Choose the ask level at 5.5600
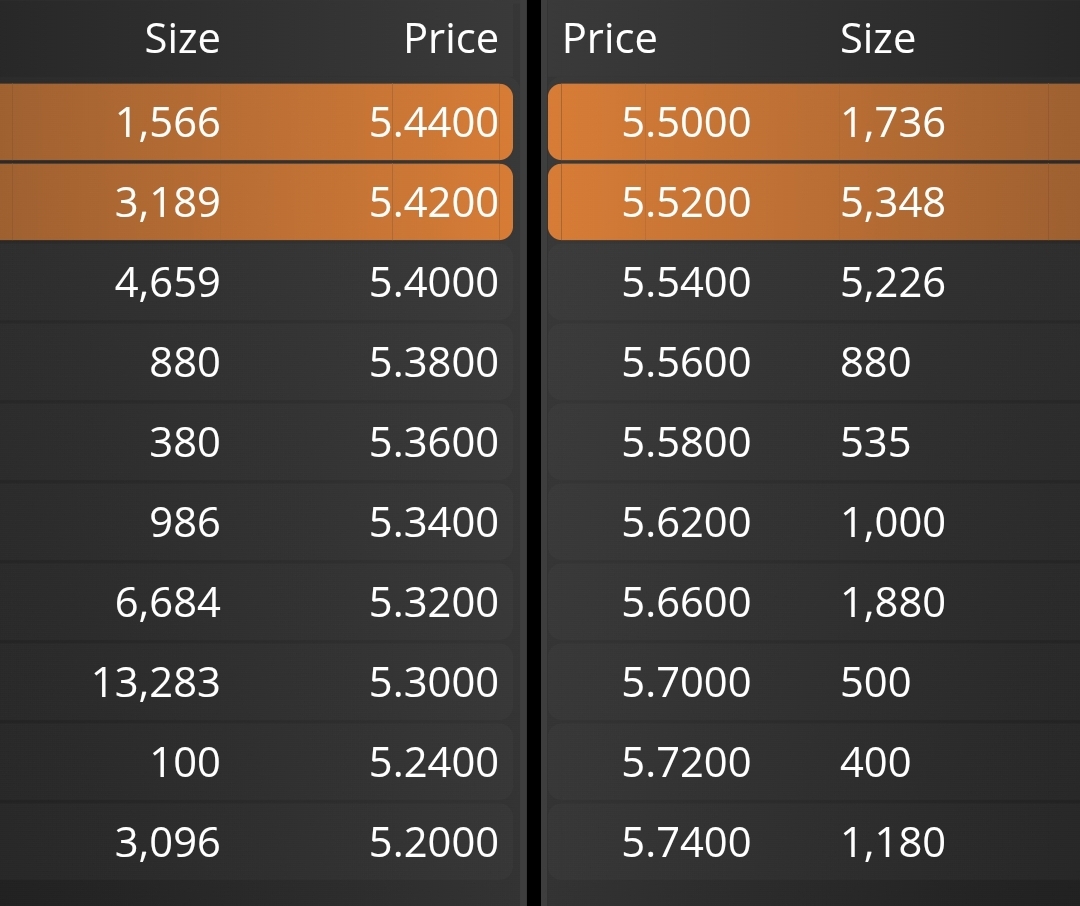This screenshot has width=1080, height=906. pyautogui.click(x=814, y=362)
